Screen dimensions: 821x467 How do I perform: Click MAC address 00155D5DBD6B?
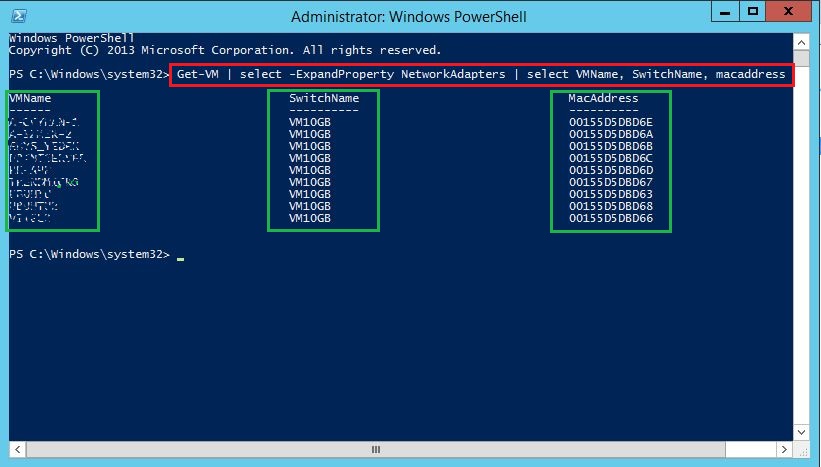[611, 146]
